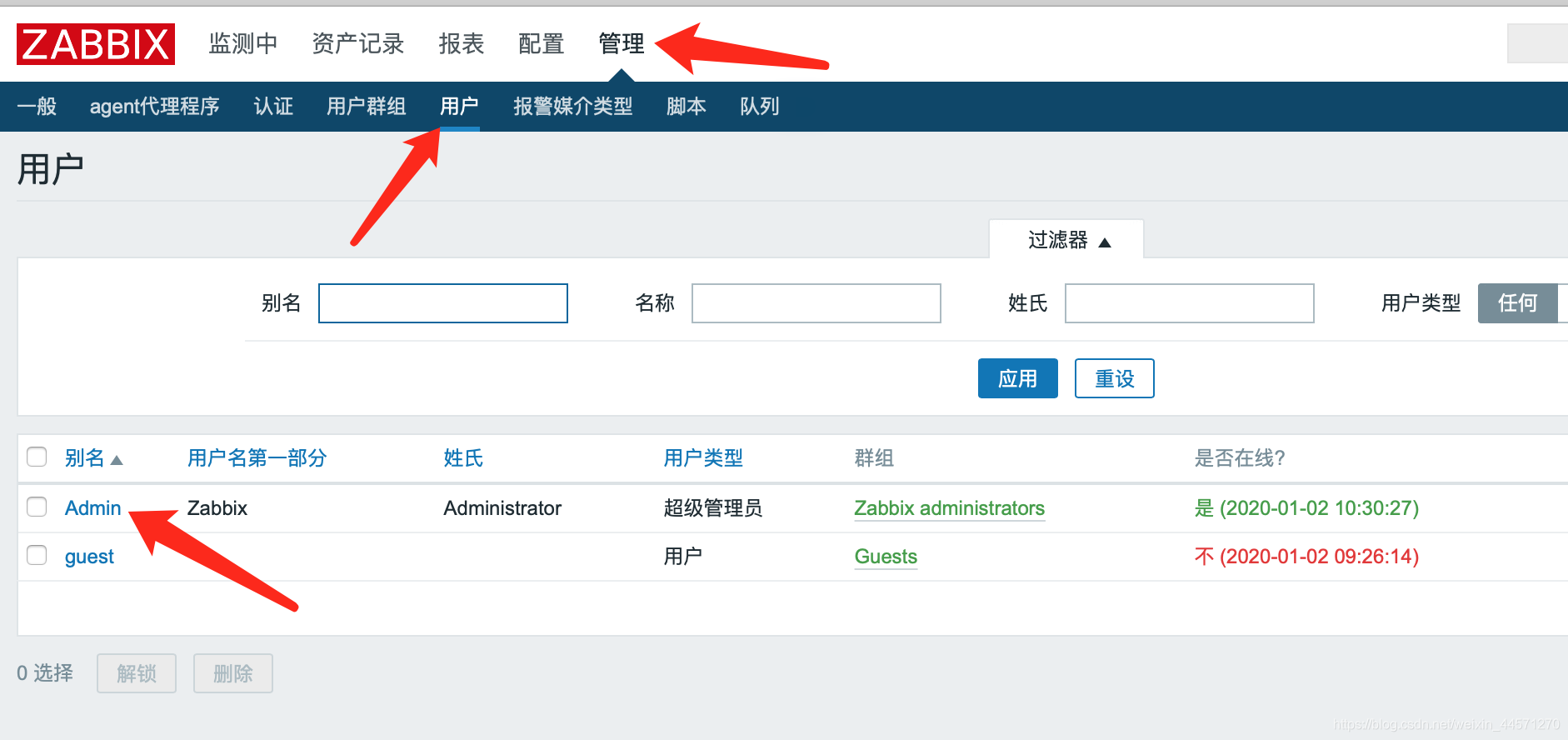Click the Administrator surname cell
This screenshot has height=740, width=1568.
[x=502, y=508]
